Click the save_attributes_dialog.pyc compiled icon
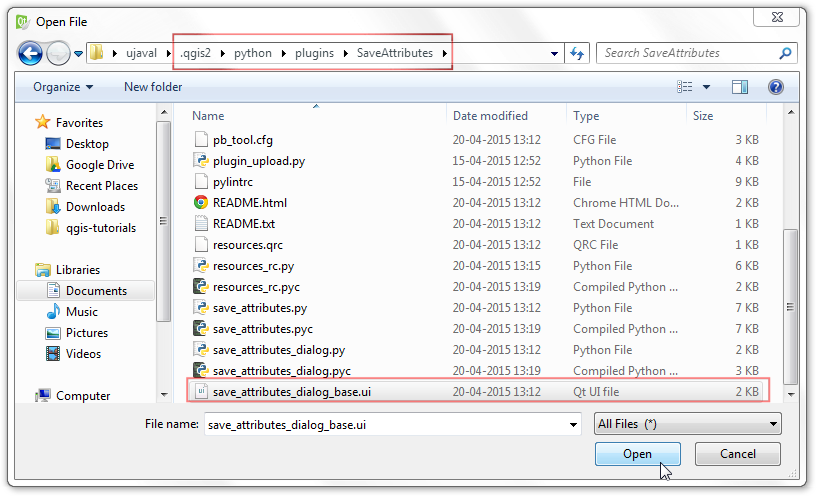 (x=201, y=370)
